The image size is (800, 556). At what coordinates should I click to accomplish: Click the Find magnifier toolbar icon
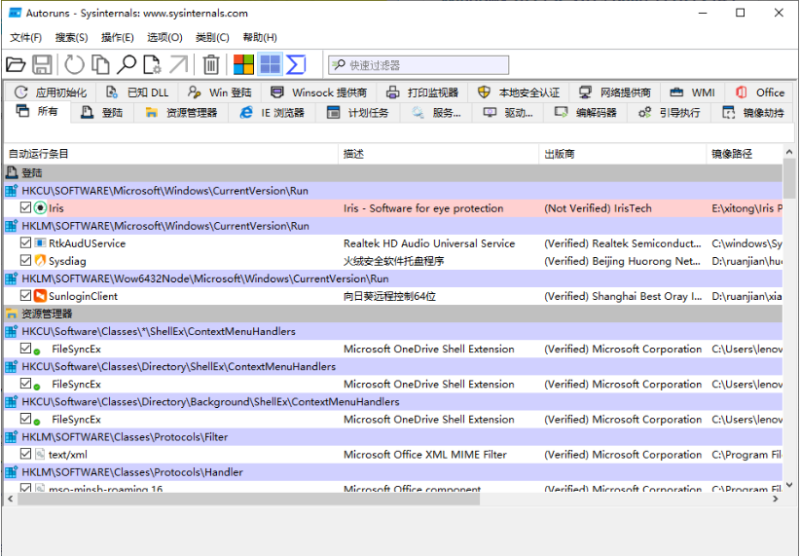(x=127, y=65)
